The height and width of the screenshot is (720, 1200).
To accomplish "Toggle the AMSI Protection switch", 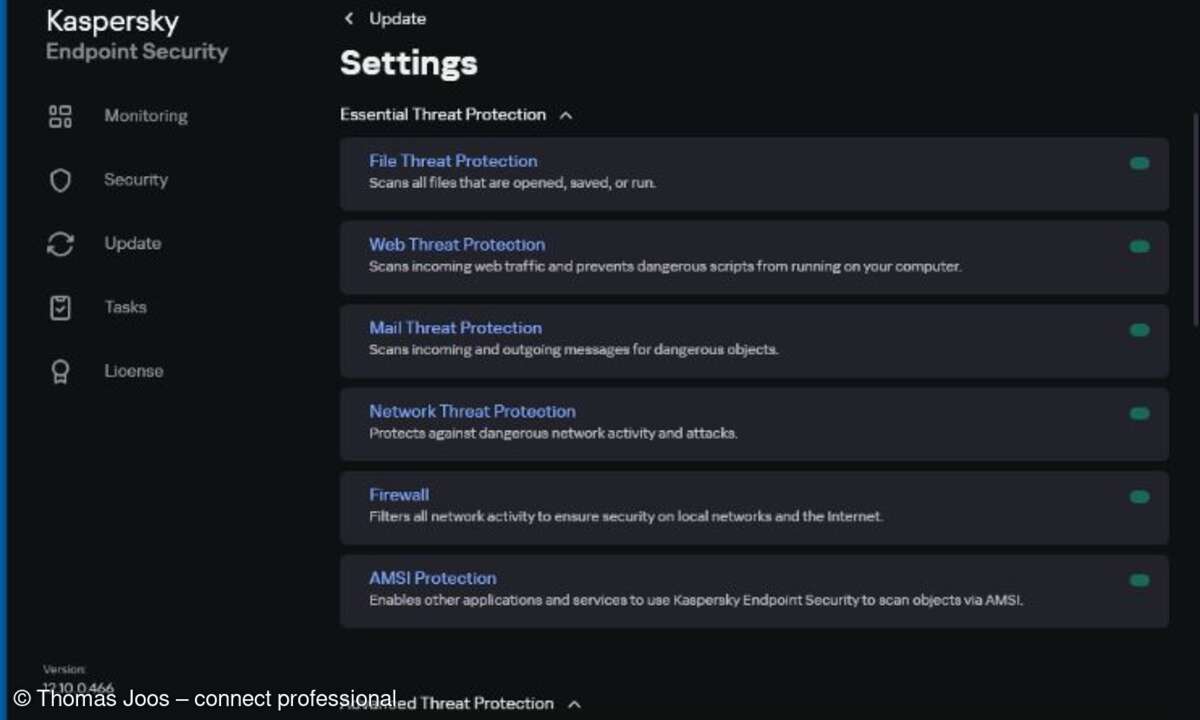I will (x=1139, y=580).
